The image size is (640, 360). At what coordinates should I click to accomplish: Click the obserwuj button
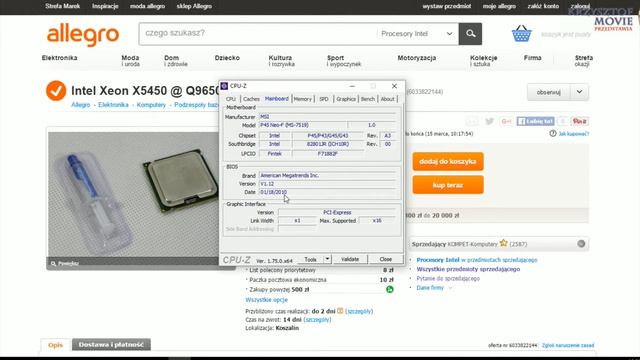tap(549, 92)
